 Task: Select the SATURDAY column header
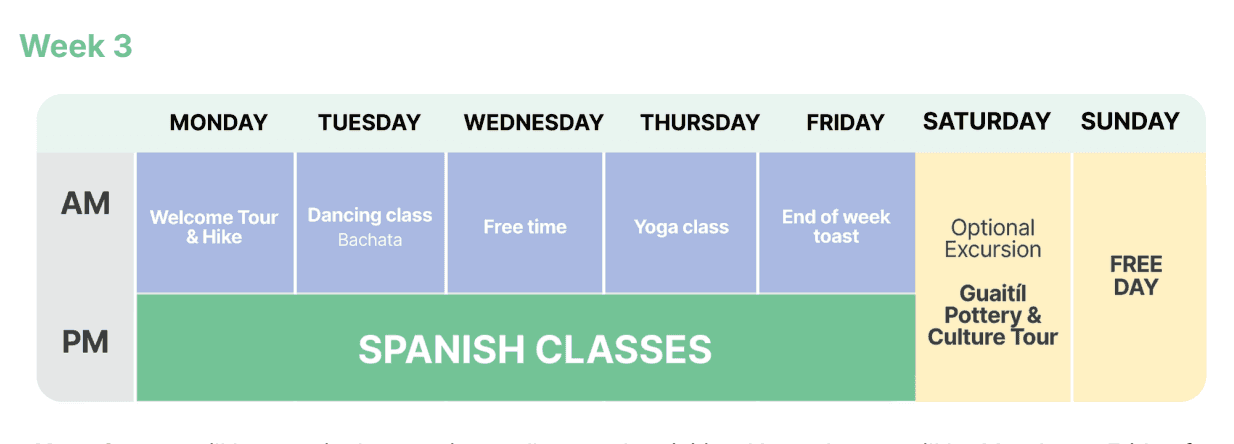pyautogui.click(x=986, y=122)
